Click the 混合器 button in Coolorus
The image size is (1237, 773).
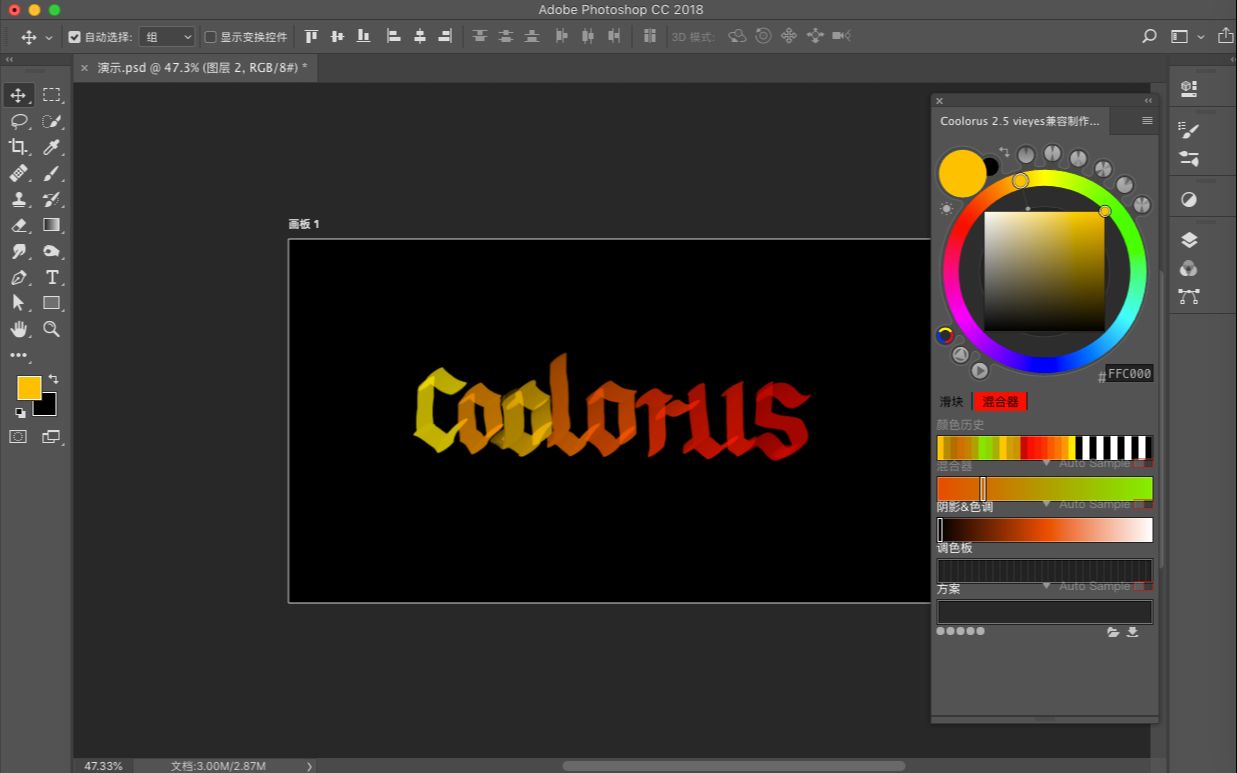pyautogui.click(x=999, y=401)
